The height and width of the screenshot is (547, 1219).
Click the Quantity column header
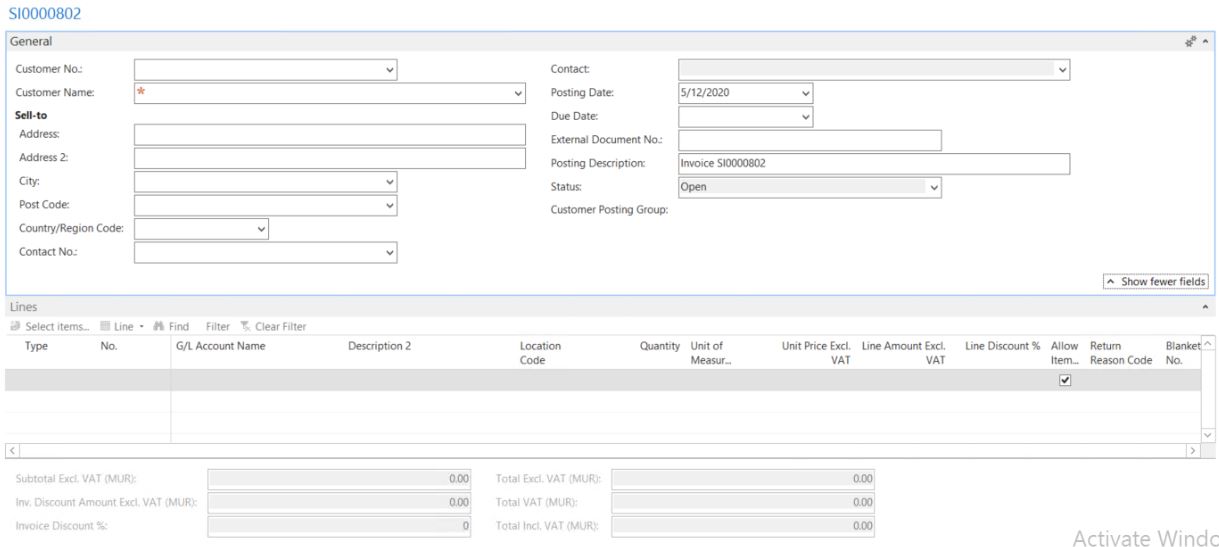click(x=660, y=347)
